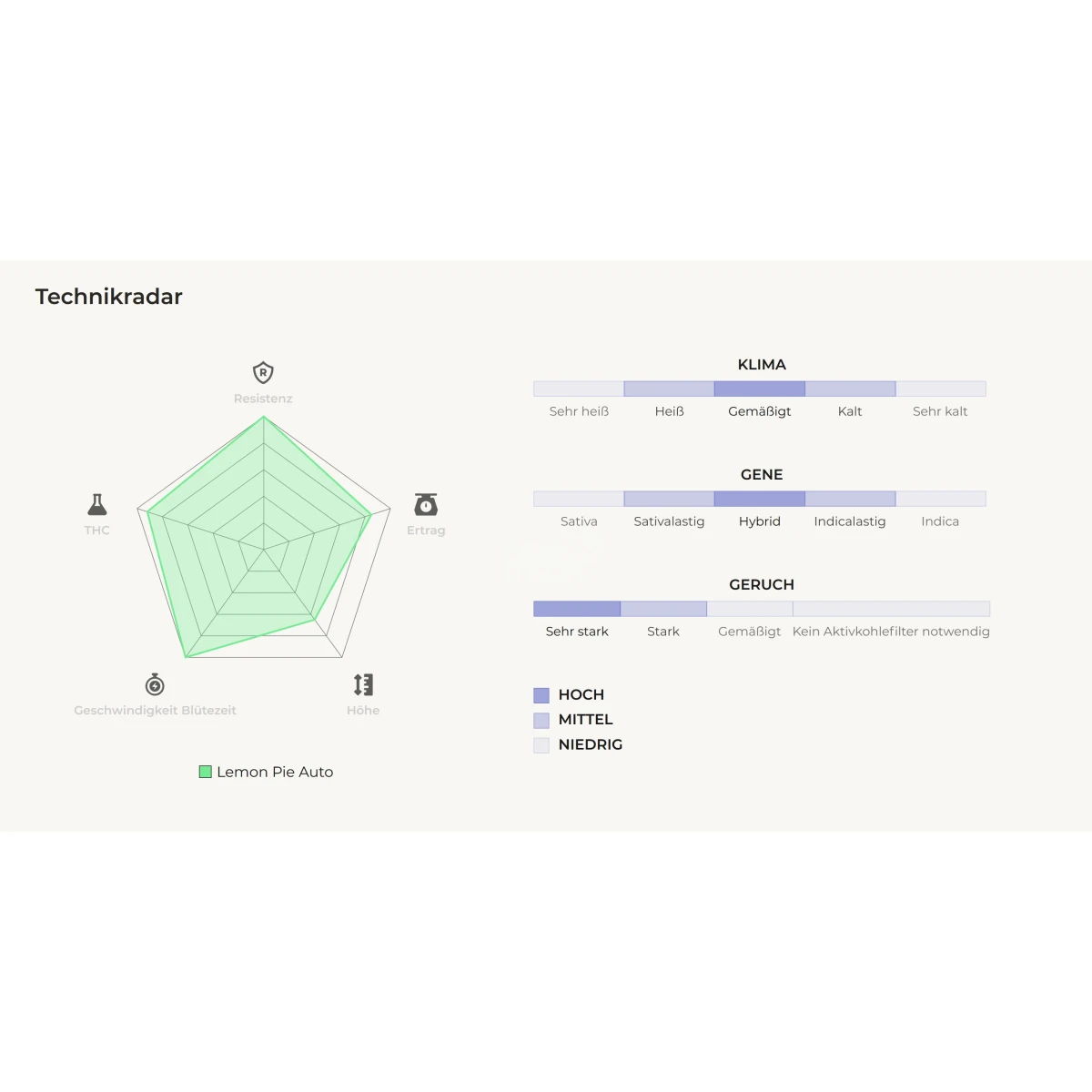The image size is (1092, 1092).
Task: Click the Heiß climate segment
Action: 669,389
